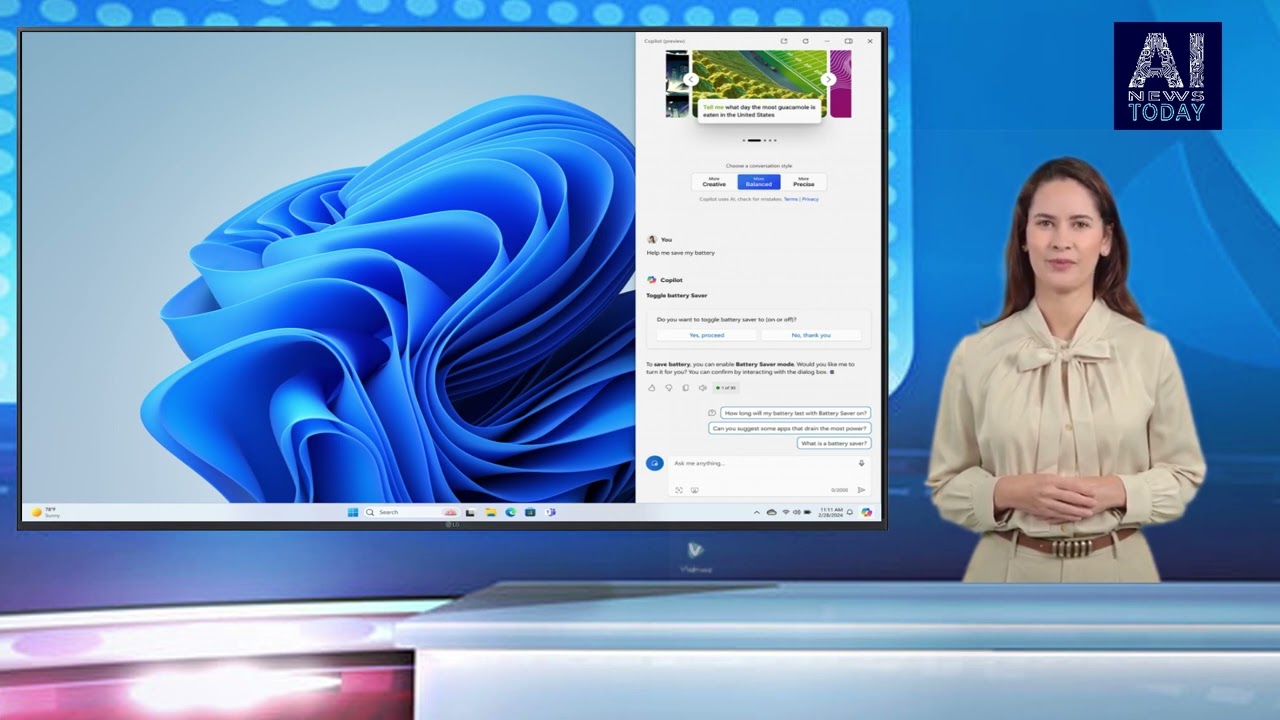Click suggestion about battery lasting with Battery Saver
The width and height of the screenshot is (1280, 720).
coord(796,413)
